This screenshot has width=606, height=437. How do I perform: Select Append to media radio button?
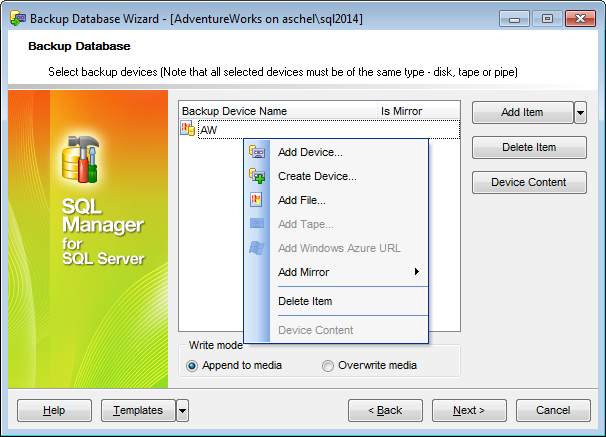(192, 366)
